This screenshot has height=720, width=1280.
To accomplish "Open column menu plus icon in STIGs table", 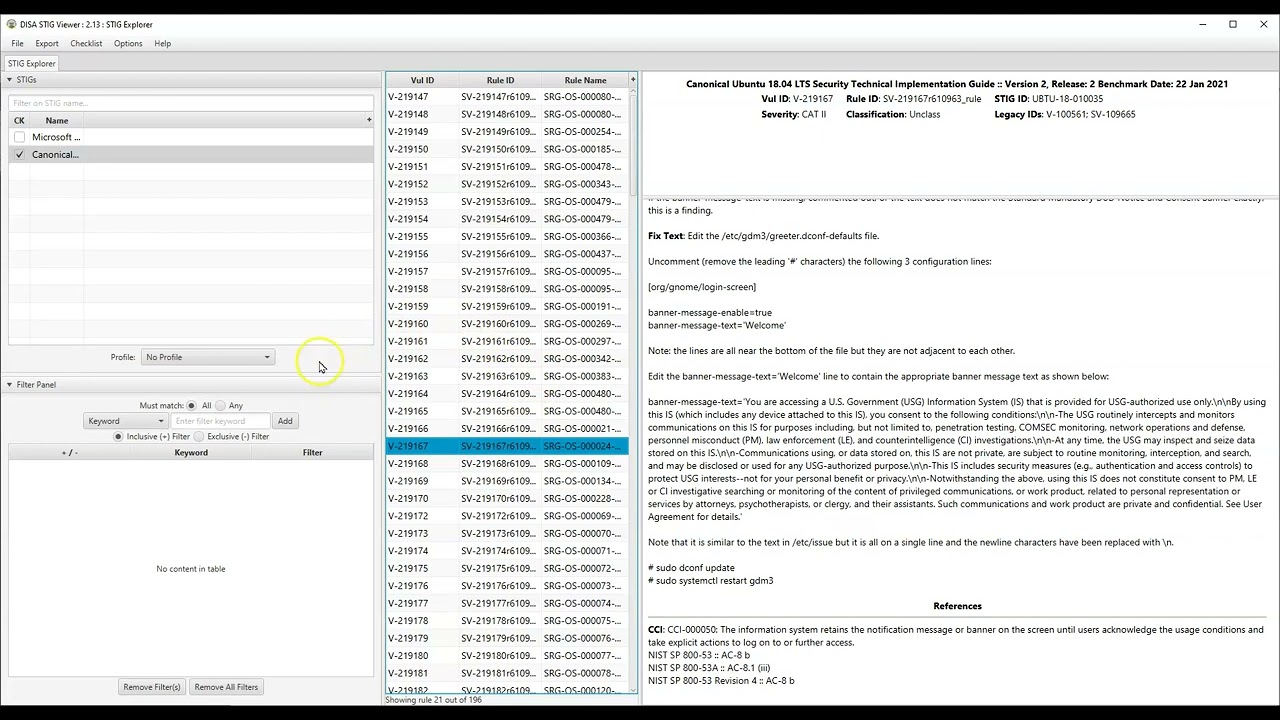I will 369,120.
